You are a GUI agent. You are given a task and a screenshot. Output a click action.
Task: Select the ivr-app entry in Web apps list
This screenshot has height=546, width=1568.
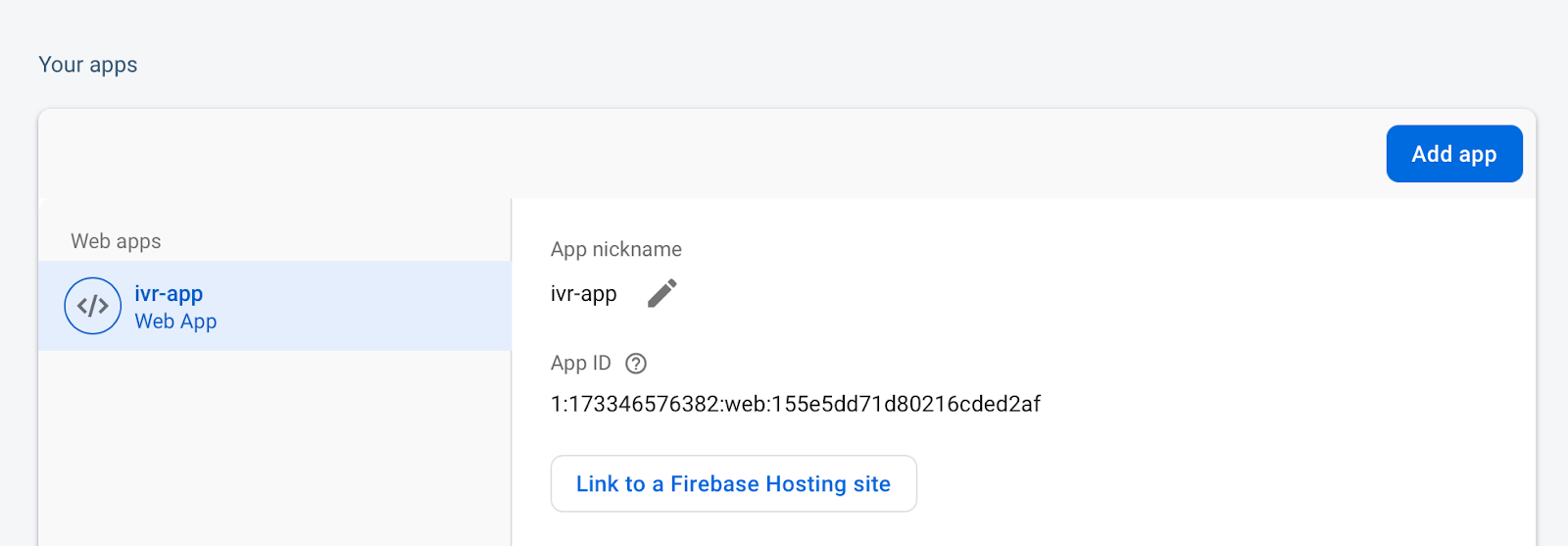pos(274,306)
